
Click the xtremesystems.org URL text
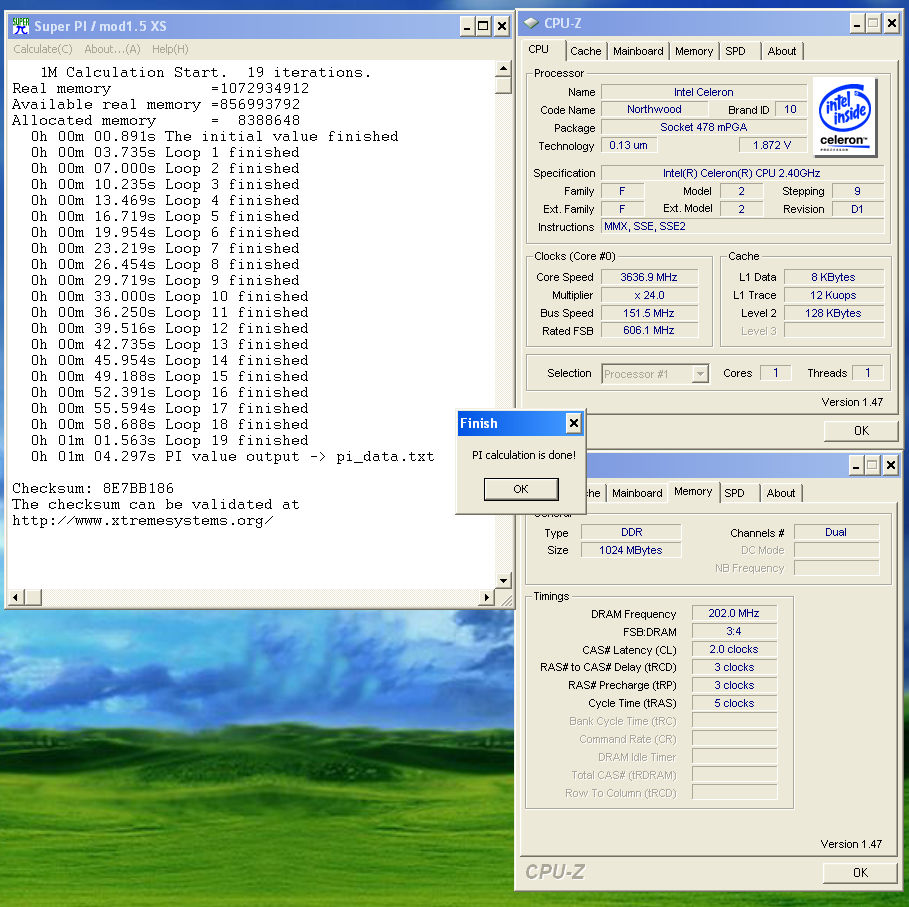point(143,520)
